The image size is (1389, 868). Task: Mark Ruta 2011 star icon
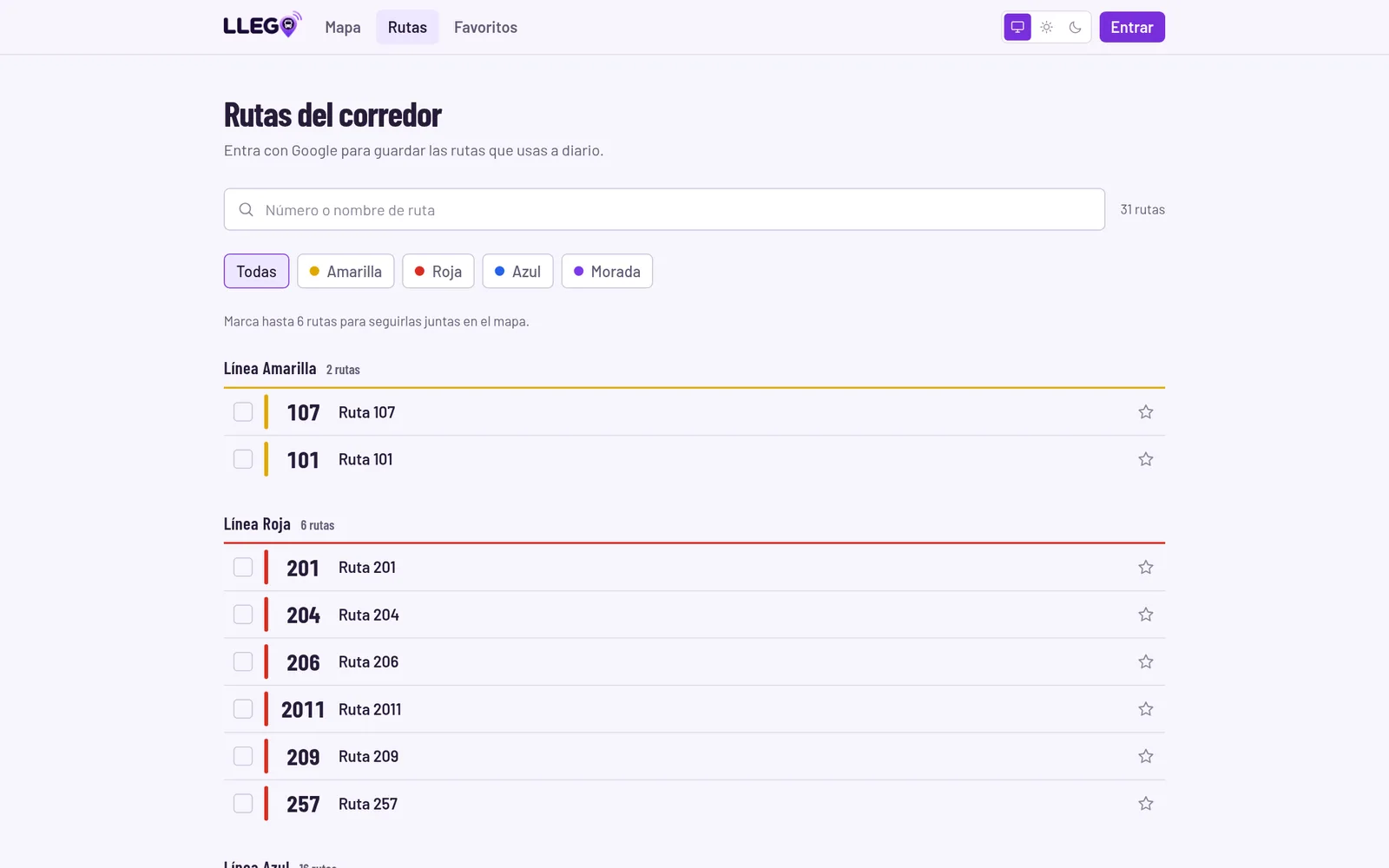pos(1146,709)
